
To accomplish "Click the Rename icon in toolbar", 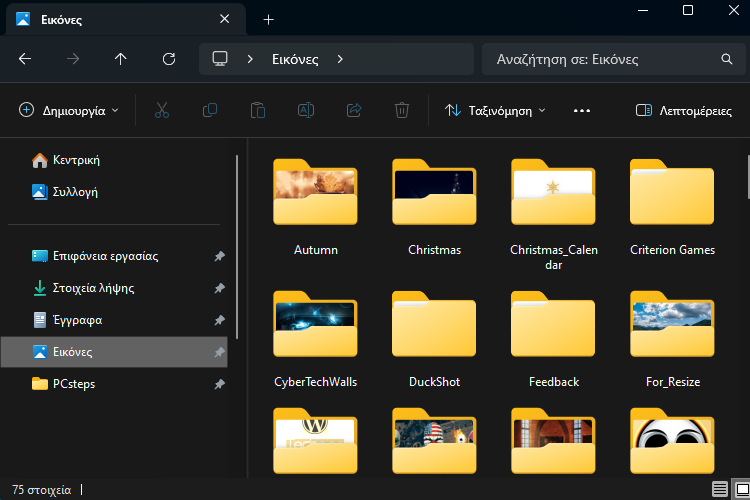I will pos(306,111).
